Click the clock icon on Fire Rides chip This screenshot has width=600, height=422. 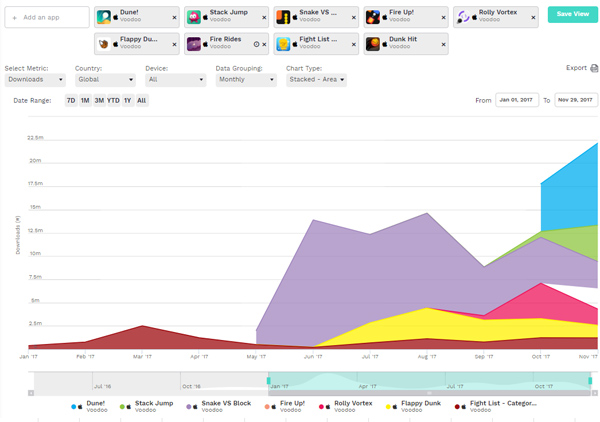[x=256, y=44]
